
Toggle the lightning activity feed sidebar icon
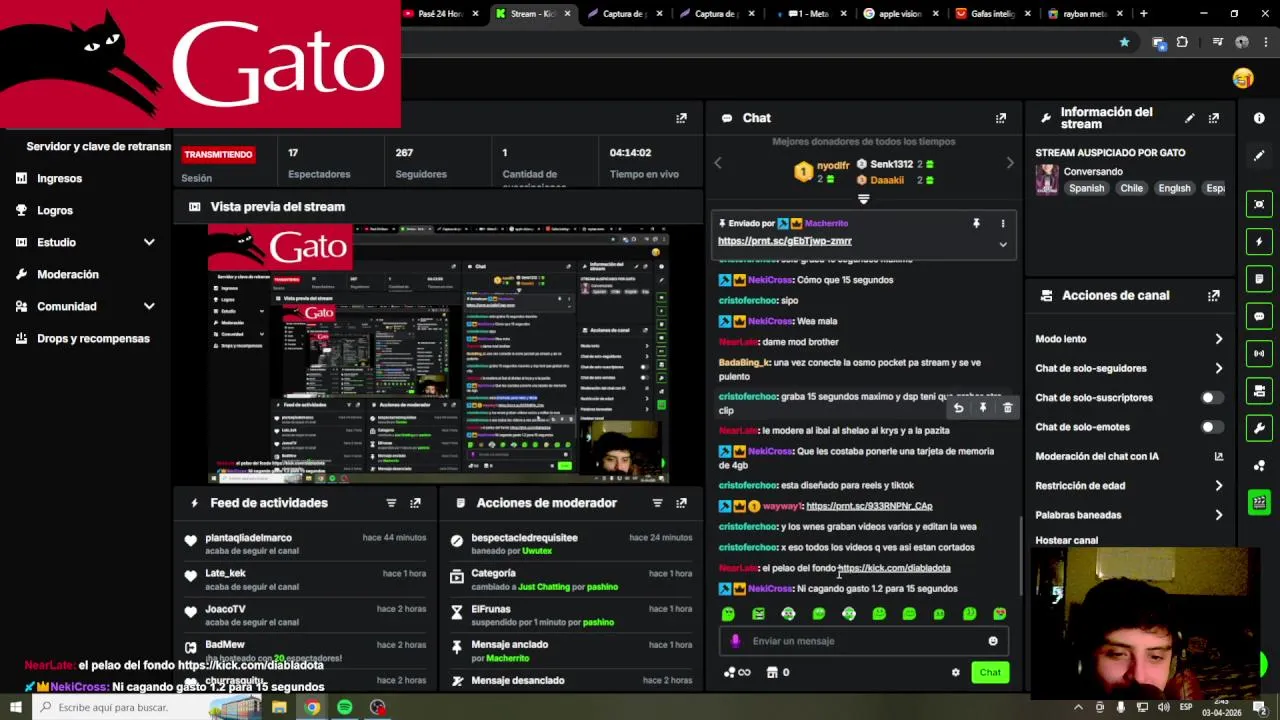(x=1259, y=241)
